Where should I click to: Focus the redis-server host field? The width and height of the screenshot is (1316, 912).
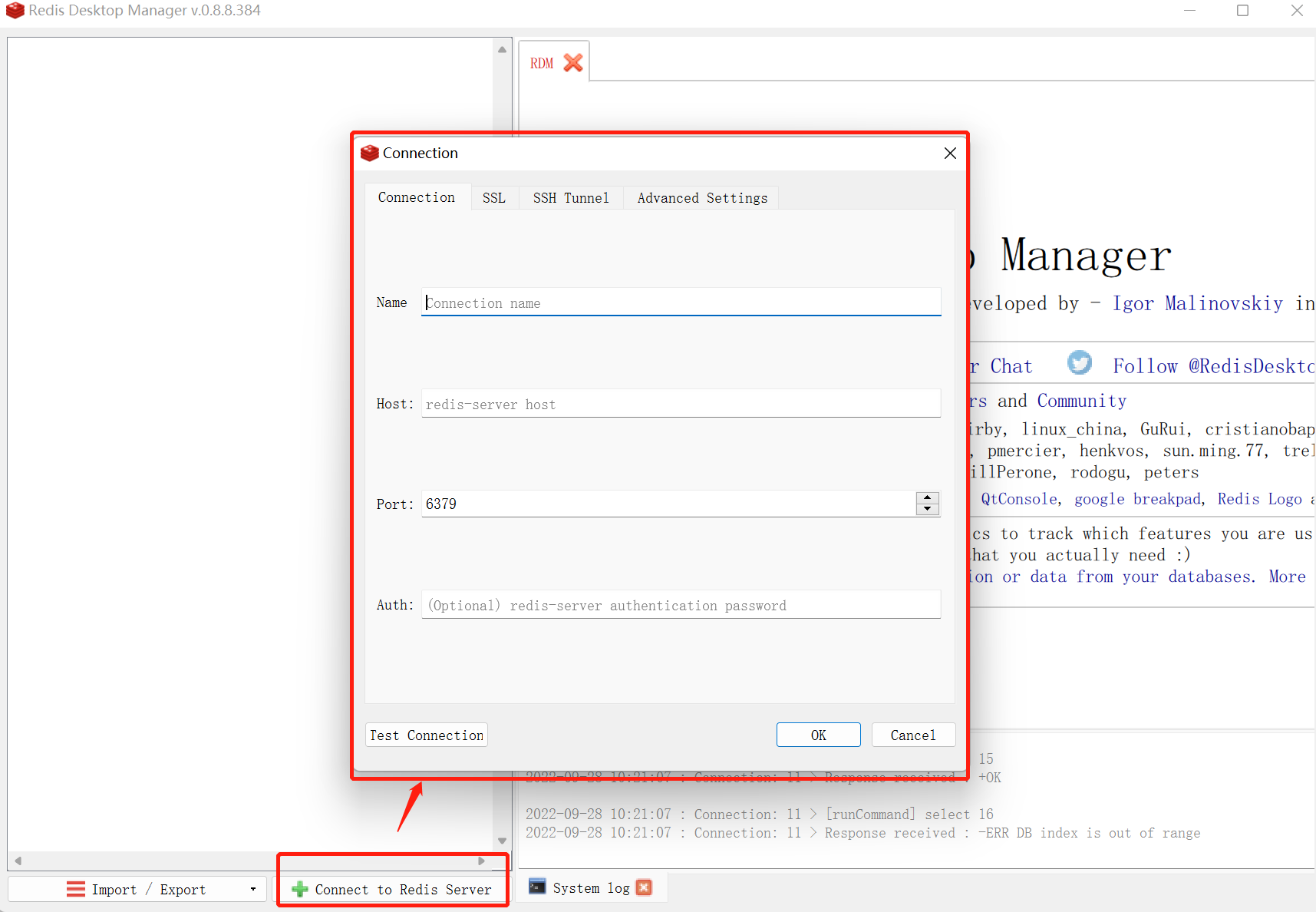681,404
